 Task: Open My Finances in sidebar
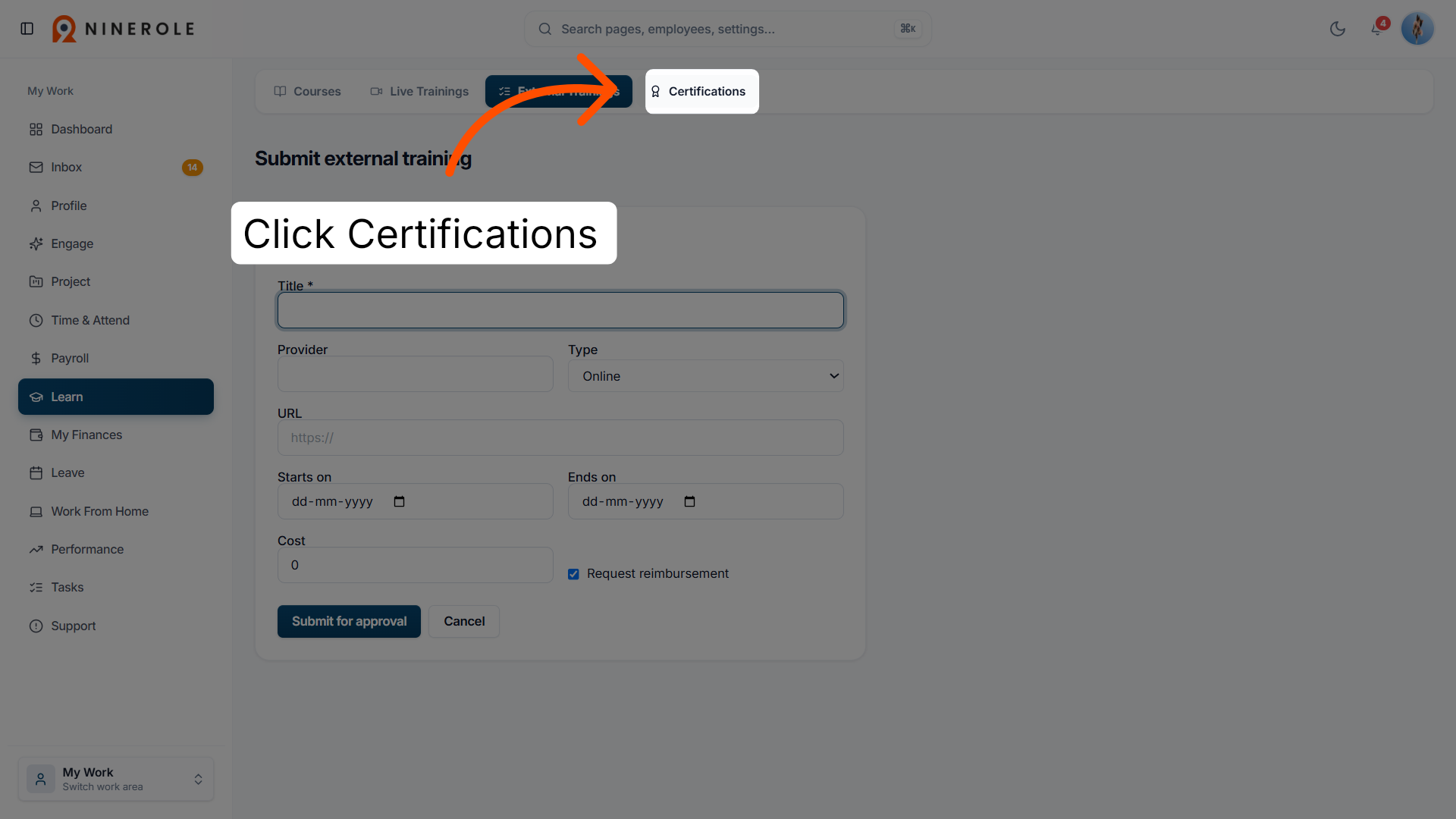coord(116,435)
